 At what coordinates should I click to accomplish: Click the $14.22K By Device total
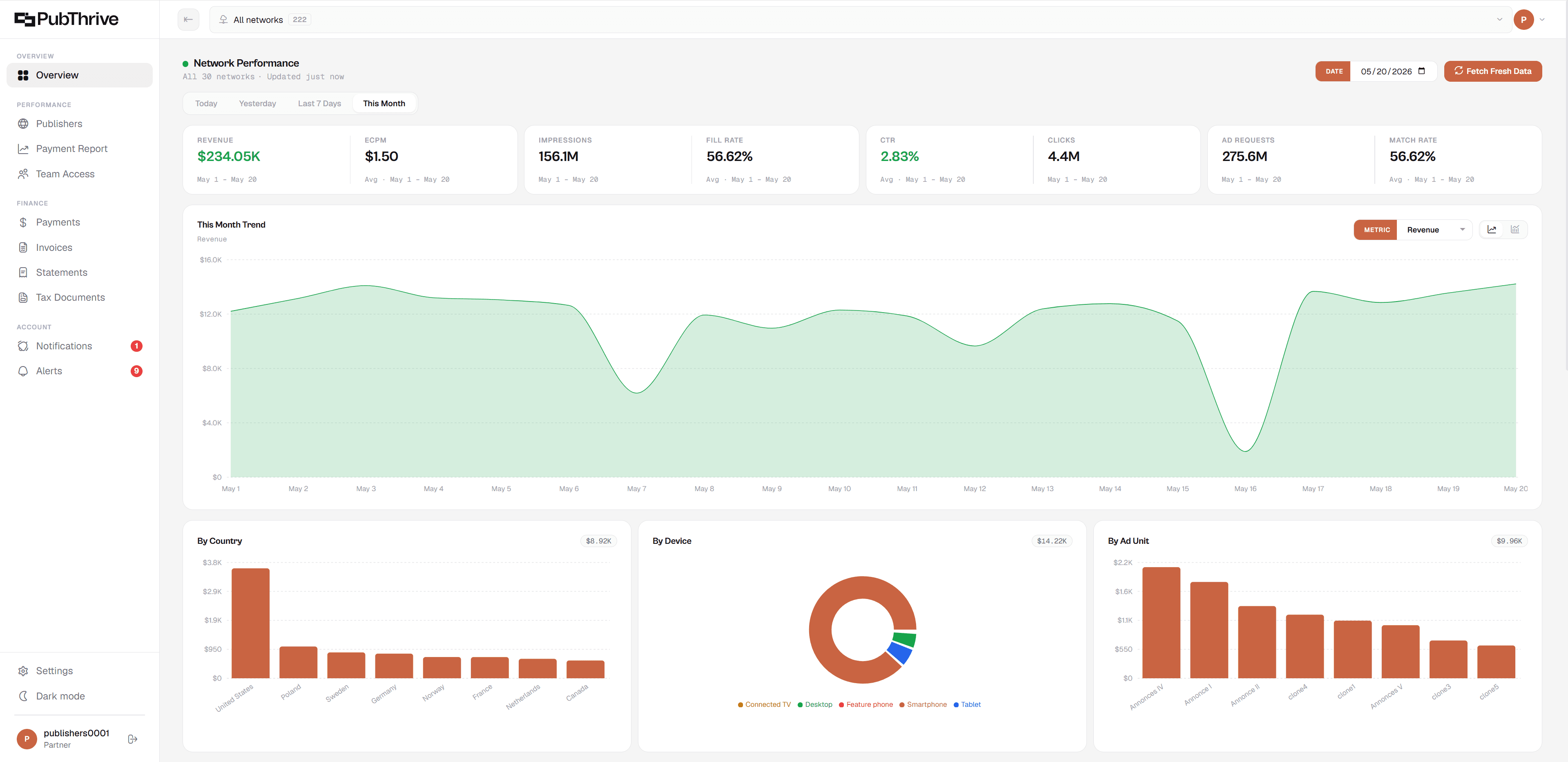click(1052, 541)
